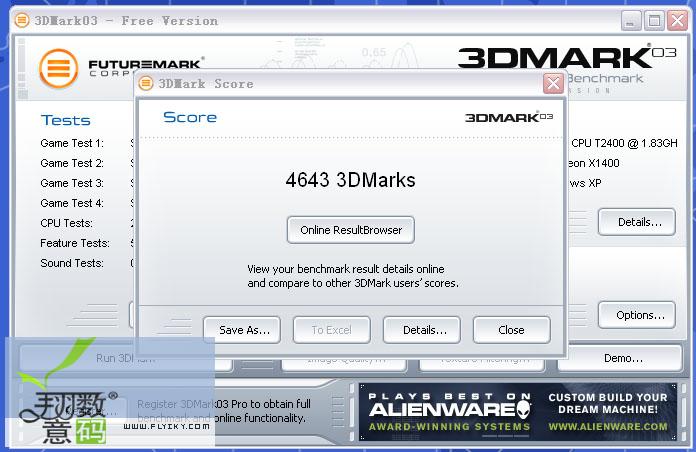The height and width of the screenshot is (452, 696).
Task: Click the 3DMARK03 logo in the Score dialog
Action: (x=509, y=117)
